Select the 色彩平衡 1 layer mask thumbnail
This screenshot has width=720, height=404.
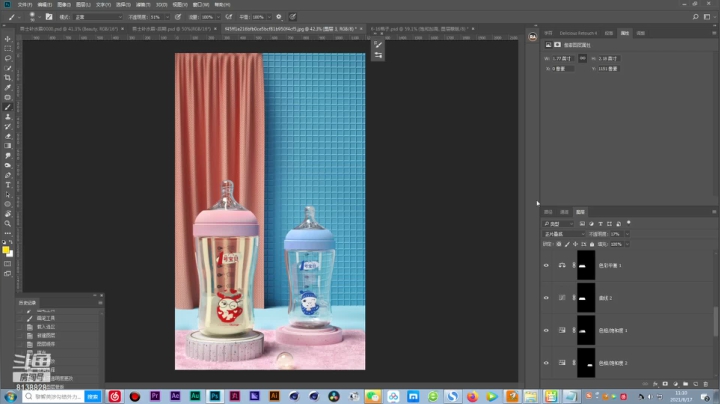[x=586, y=265]
